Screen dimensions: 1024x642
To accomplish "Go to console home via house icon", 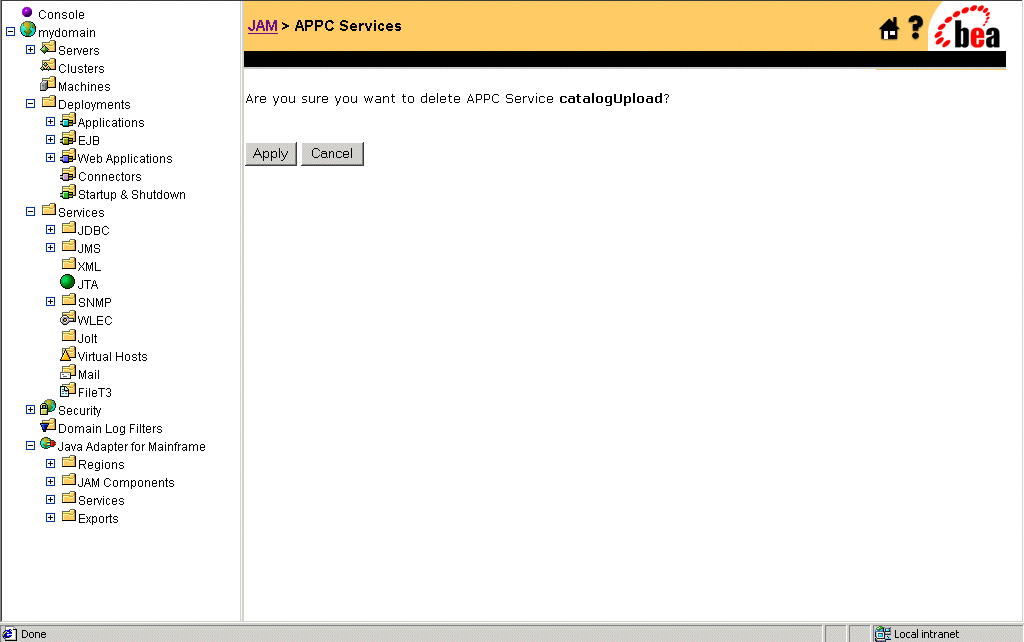I will (x=889, y=29).
